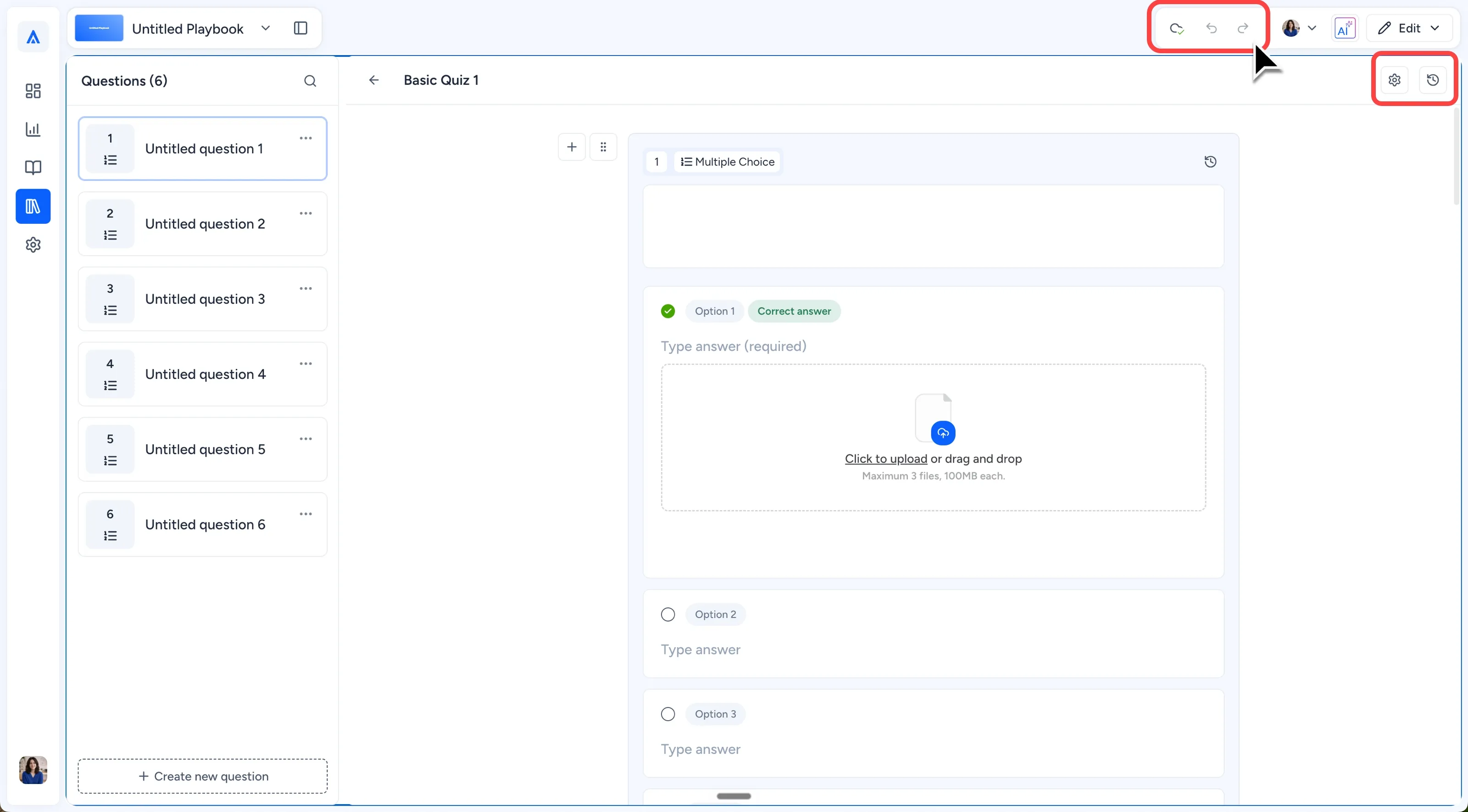The height and width of the screenshot is (812, 1468).
Task: Open quiz version history in header
Action: coord(1433,80)
